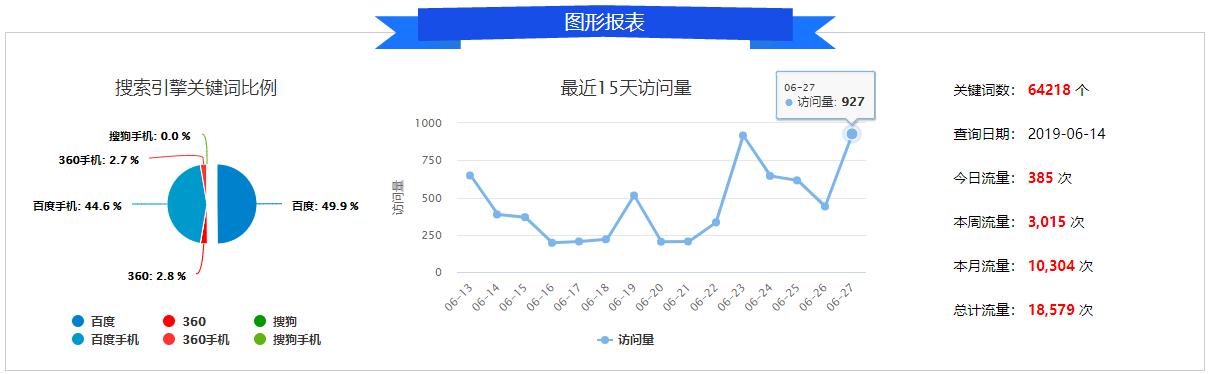The image size is (1210, 374).
Task: Click the line chart point for 06-22
Action: (x=716, y=222)
